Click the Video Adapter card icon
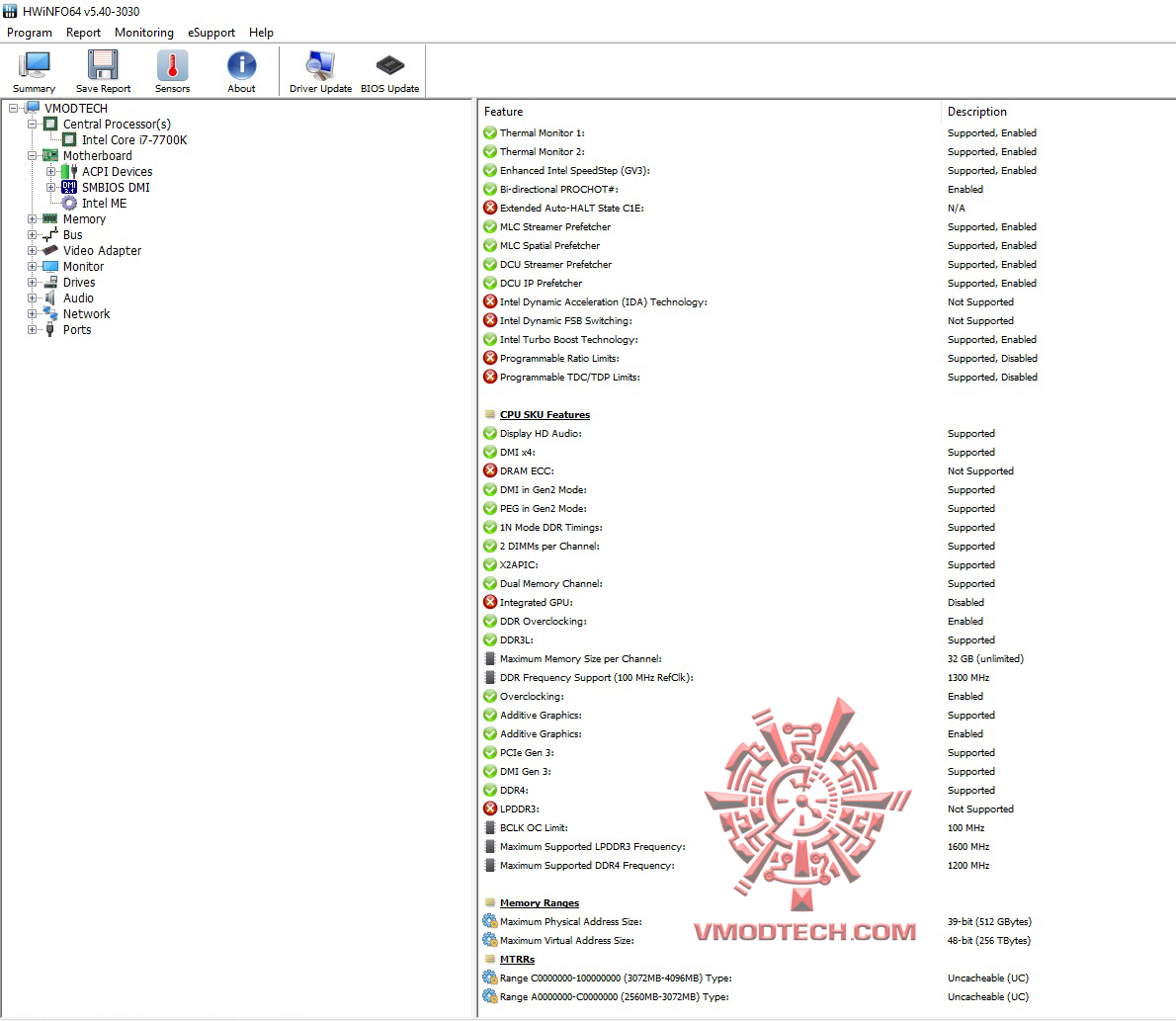 click(50, 251)
